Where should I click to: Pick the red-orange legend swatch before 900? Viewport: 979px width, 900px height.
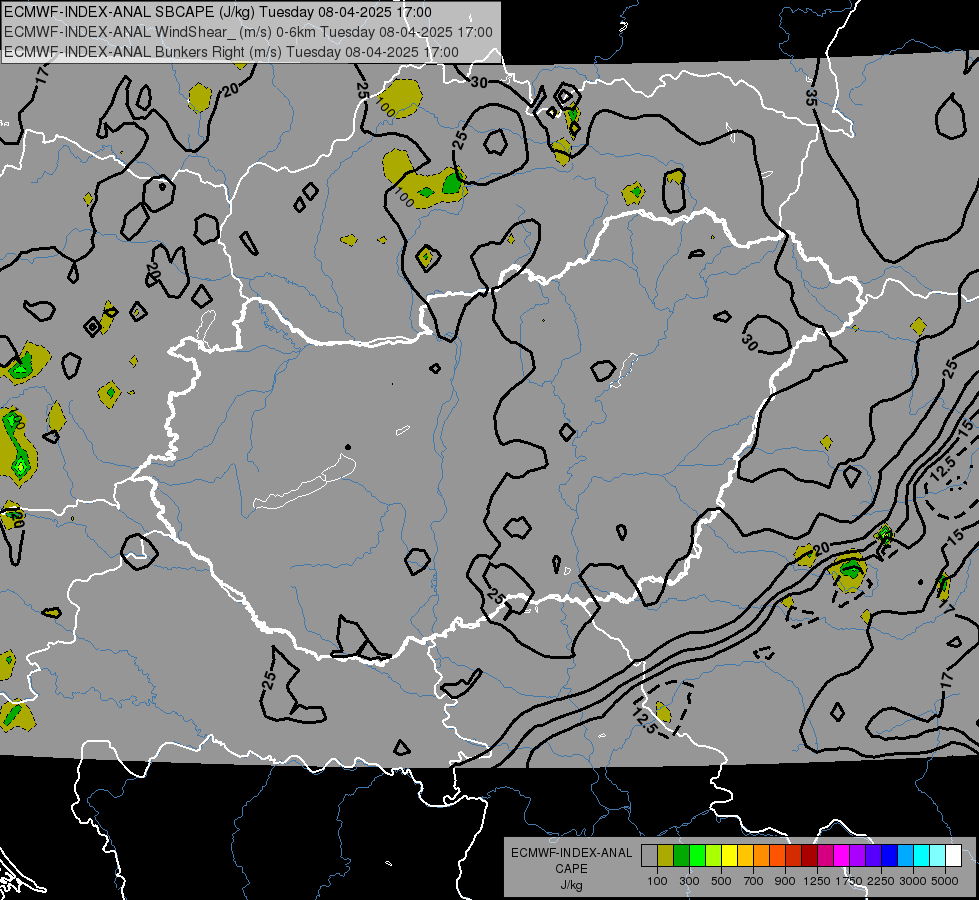tap(777, 856)
